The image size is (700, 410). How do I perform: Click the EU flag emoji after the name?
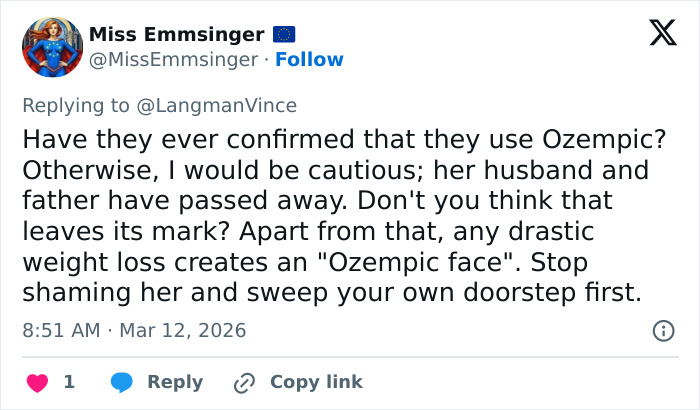click(285, 35)
